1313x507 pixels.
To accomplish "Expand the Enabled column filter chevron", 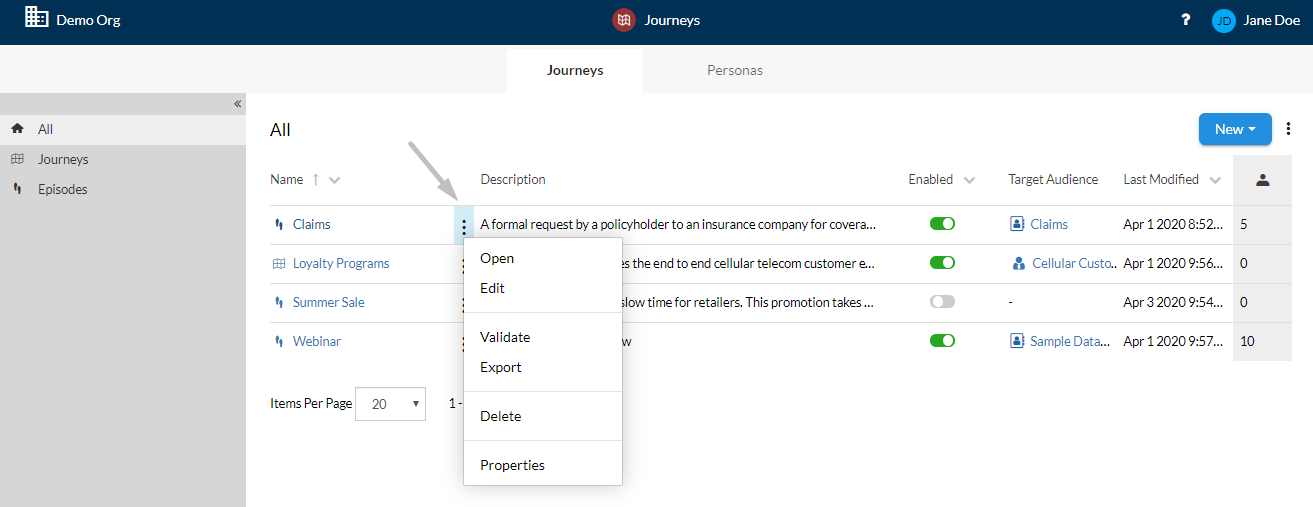I will pos(969,181).
